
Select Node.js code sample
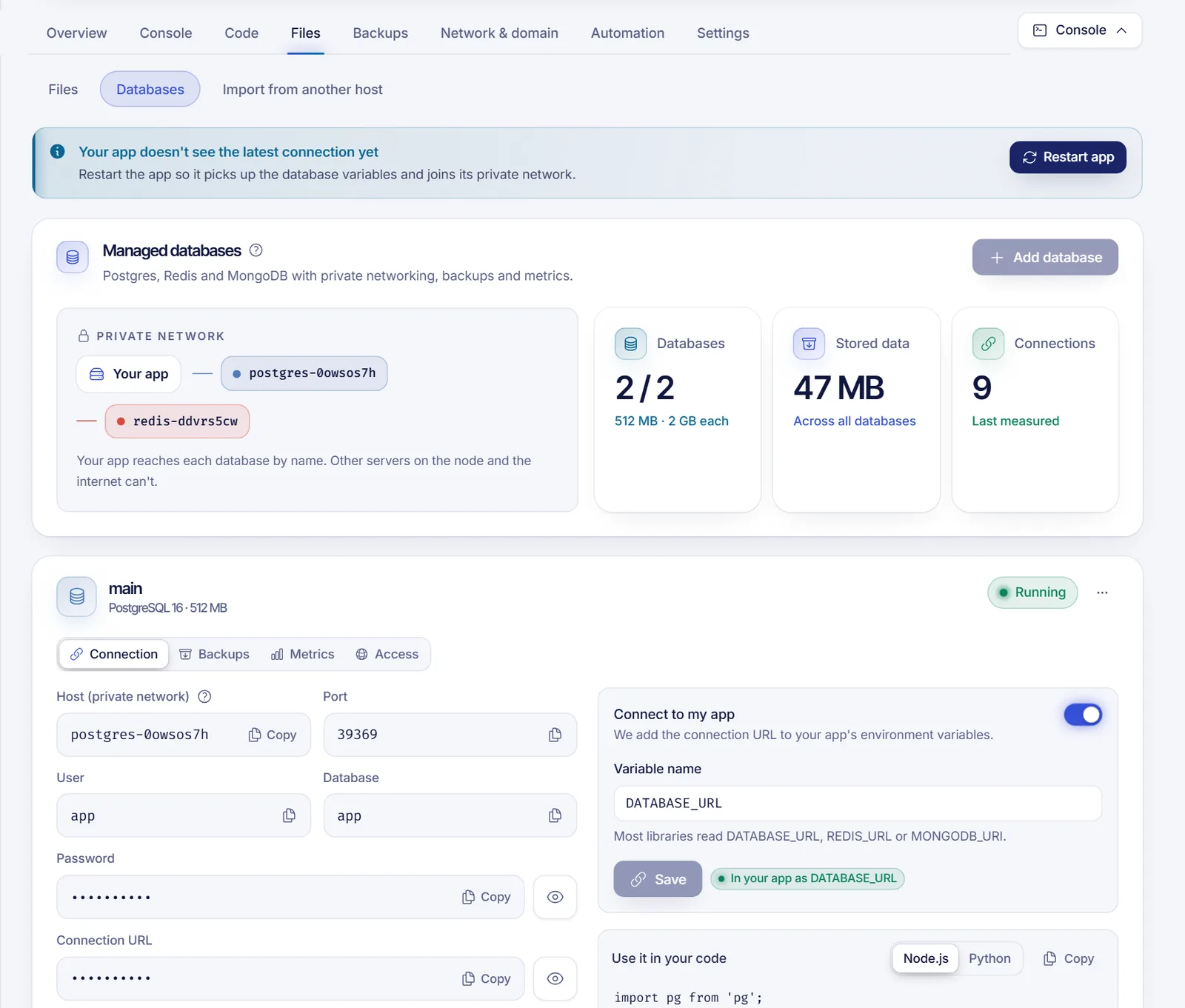tap(926, 958)
